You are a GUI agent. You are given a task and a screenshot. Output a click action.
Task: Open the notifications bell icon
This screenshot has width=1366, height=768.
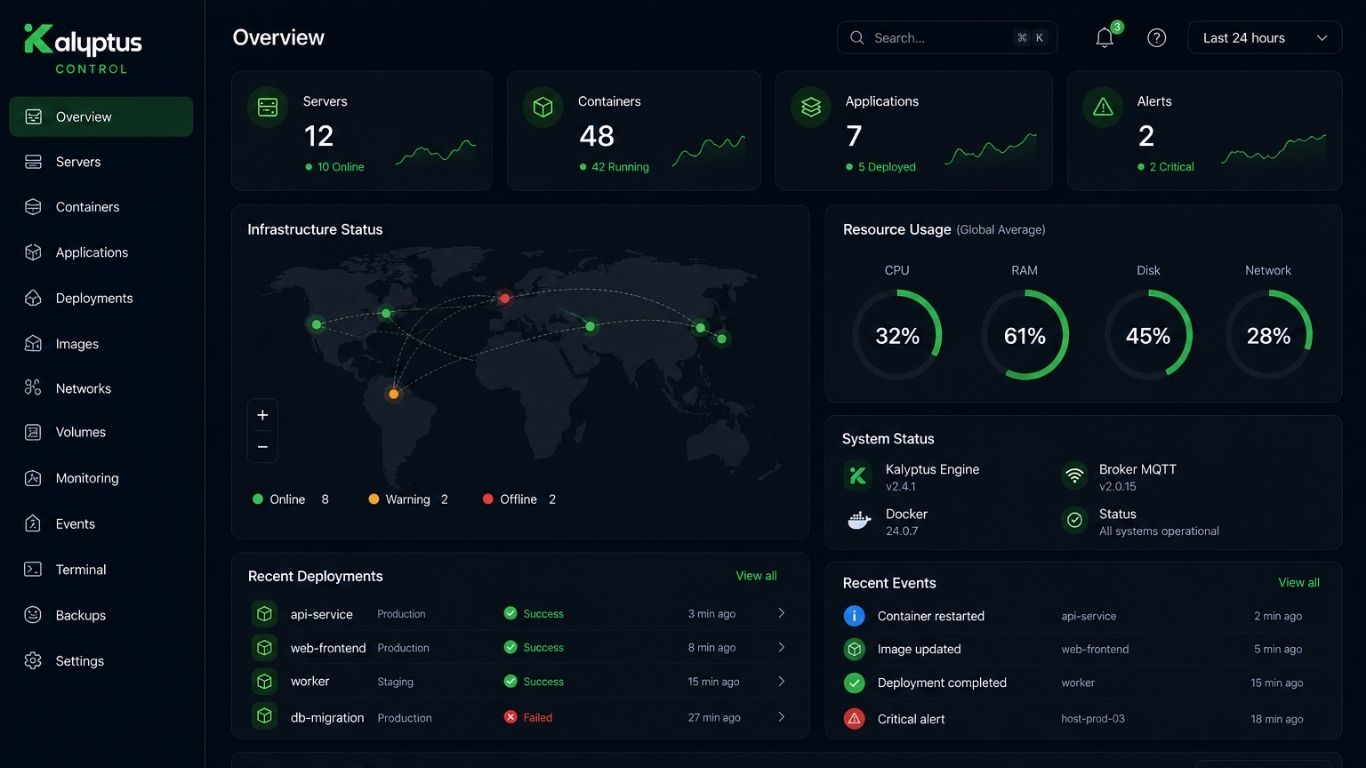(1104, 38)
